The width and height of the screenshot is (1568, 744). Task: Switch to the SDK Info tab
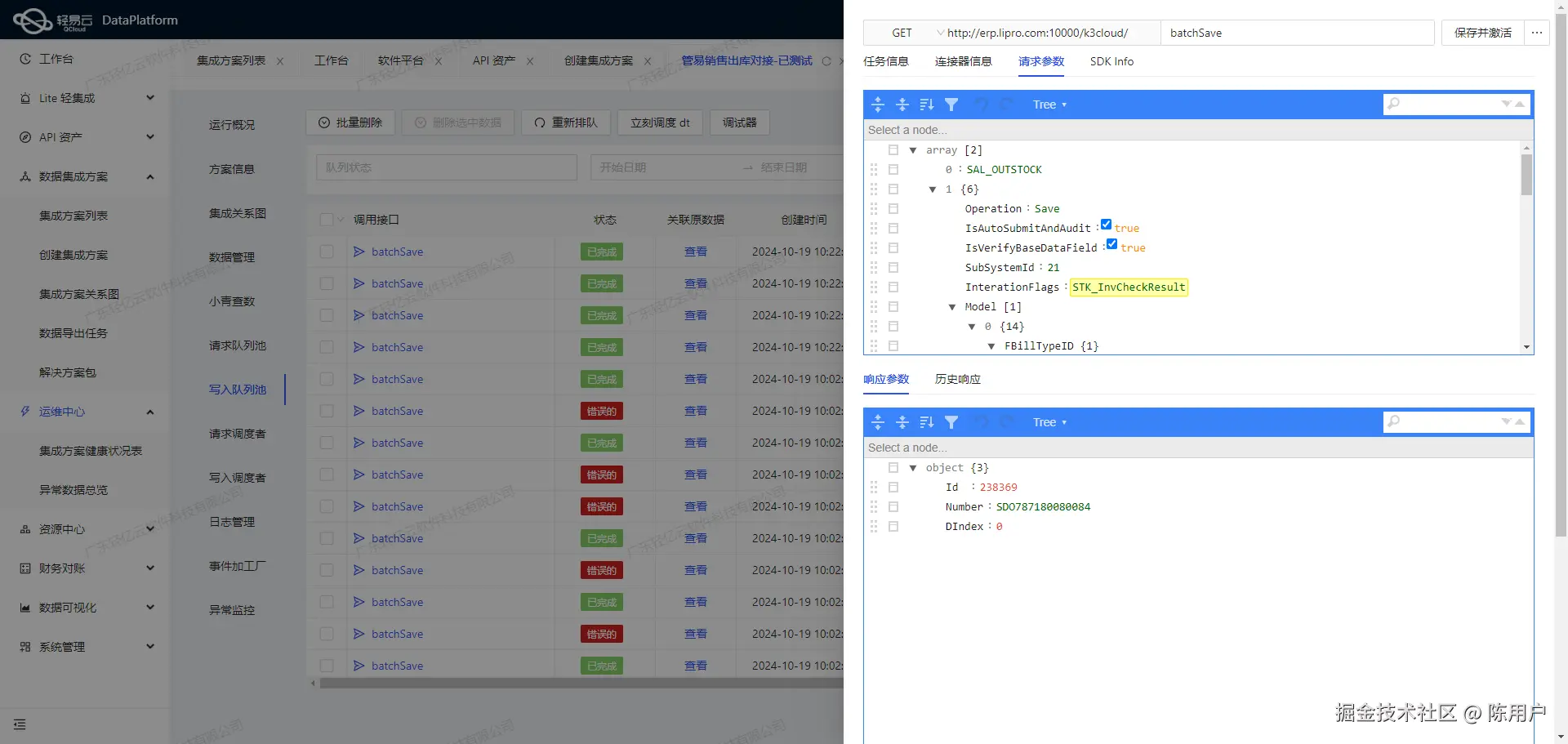point(1111,61)
